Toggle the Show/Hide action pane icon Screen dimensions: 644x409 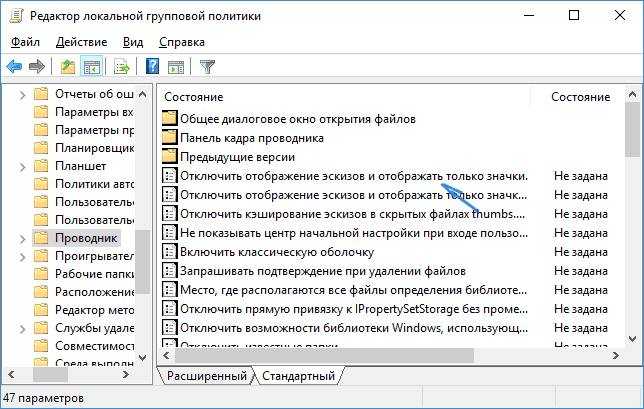pos(176,67)
